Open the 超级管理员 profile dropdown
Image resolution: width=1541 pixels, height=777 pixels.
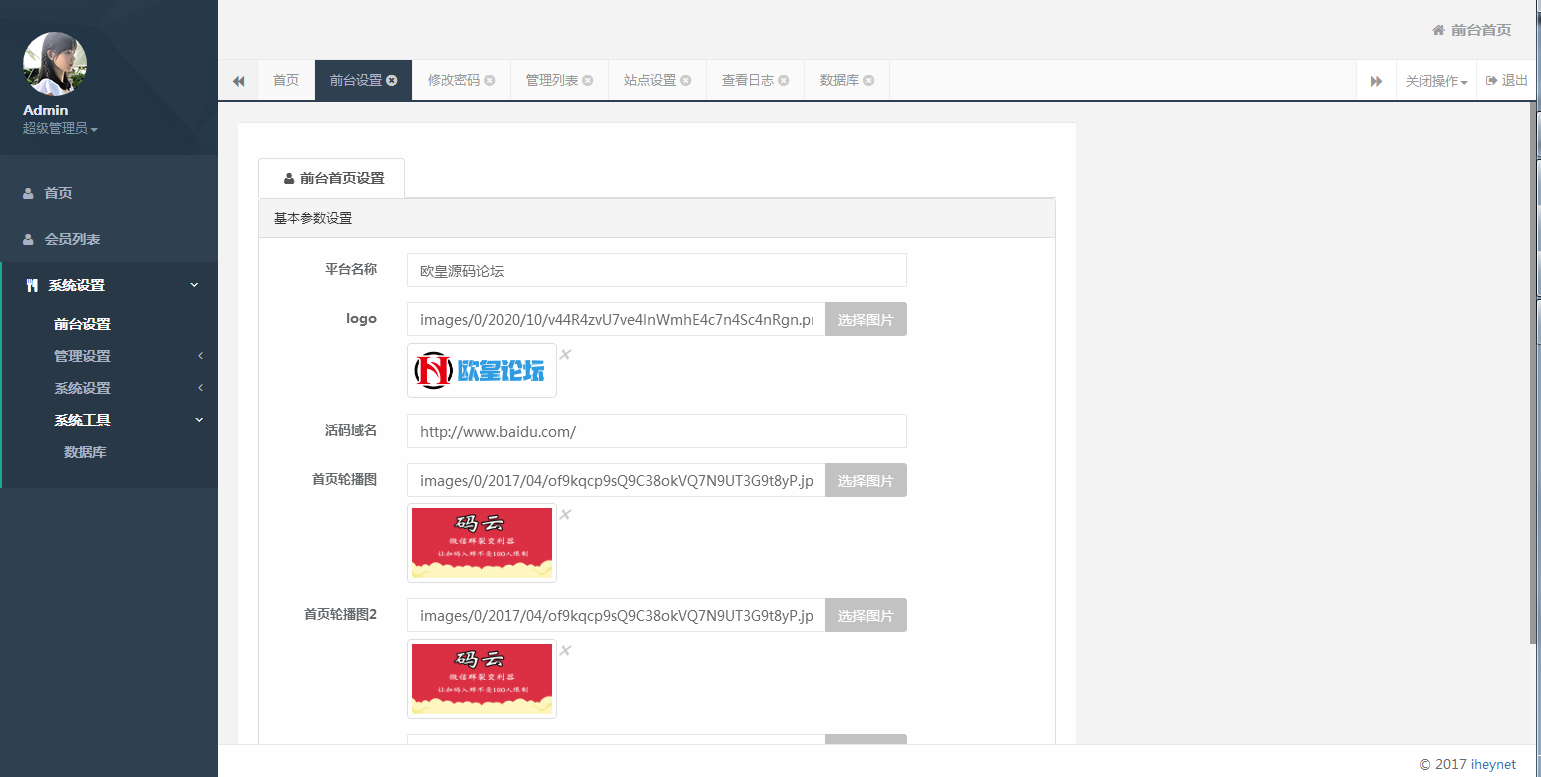pos(56,128)
